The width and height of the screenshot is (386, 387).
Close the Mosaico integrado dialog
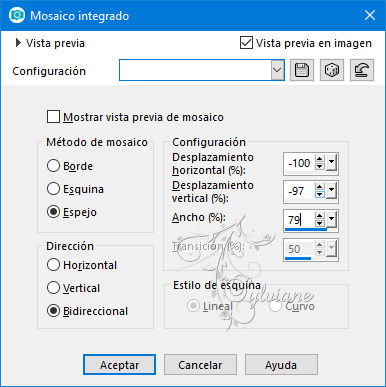370,15
